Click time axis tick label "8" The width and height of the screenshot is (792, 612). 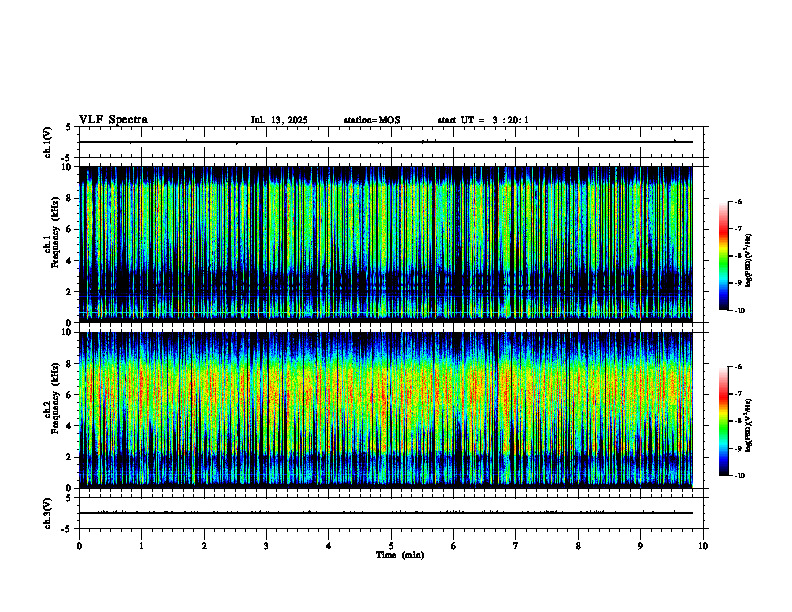pos(578,546)
